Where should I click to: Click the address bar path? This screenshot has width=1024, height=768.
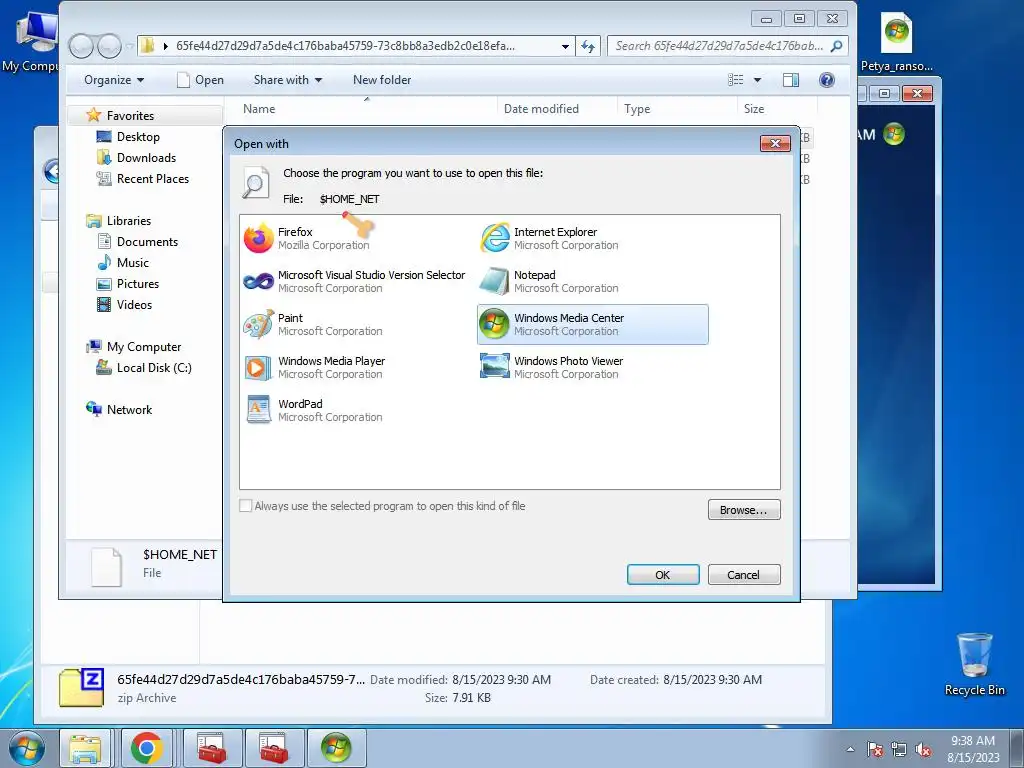click(x=345, y=46)
